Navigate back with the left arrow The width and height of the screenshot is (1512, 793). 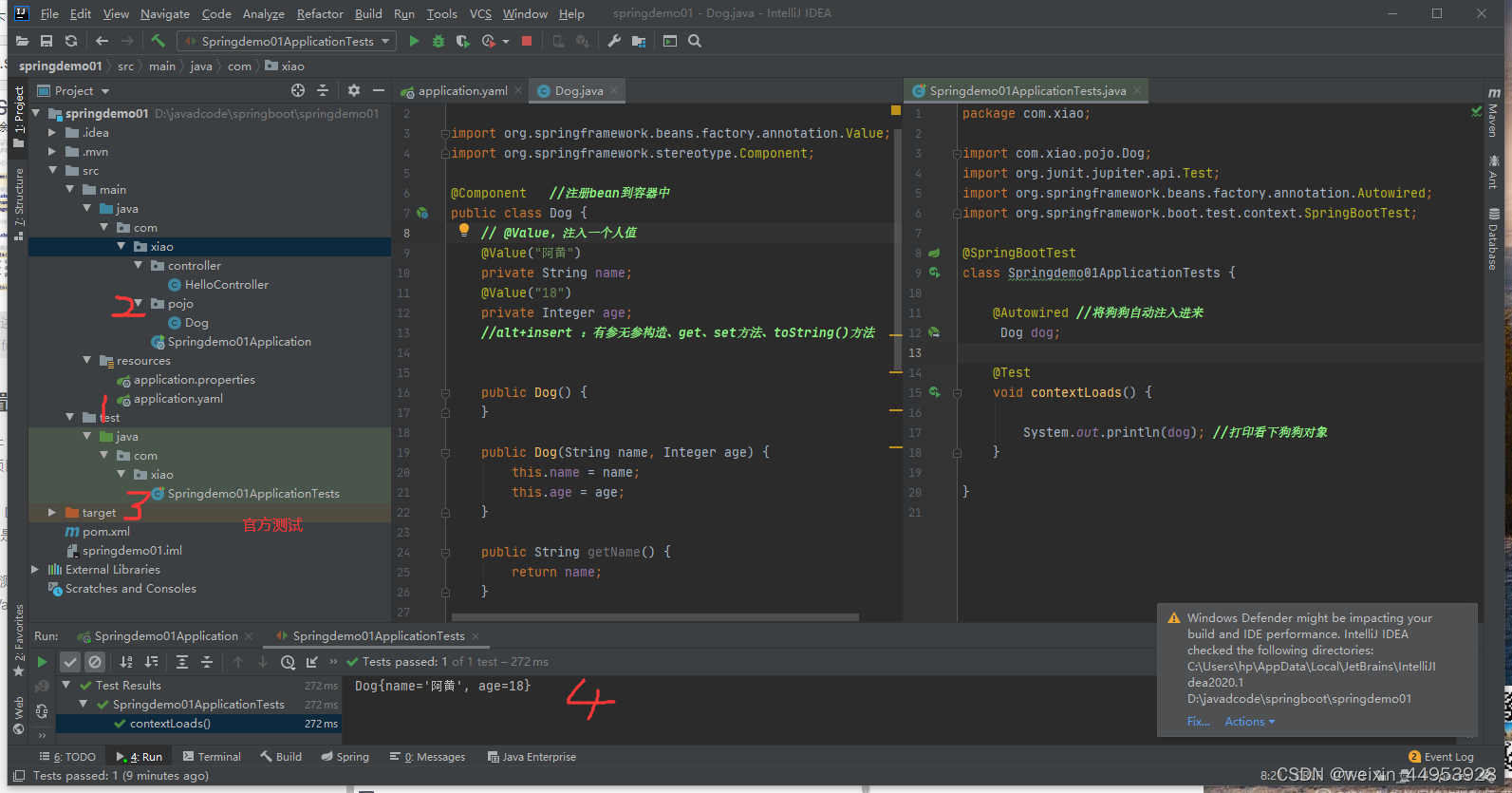coord(103,42)
